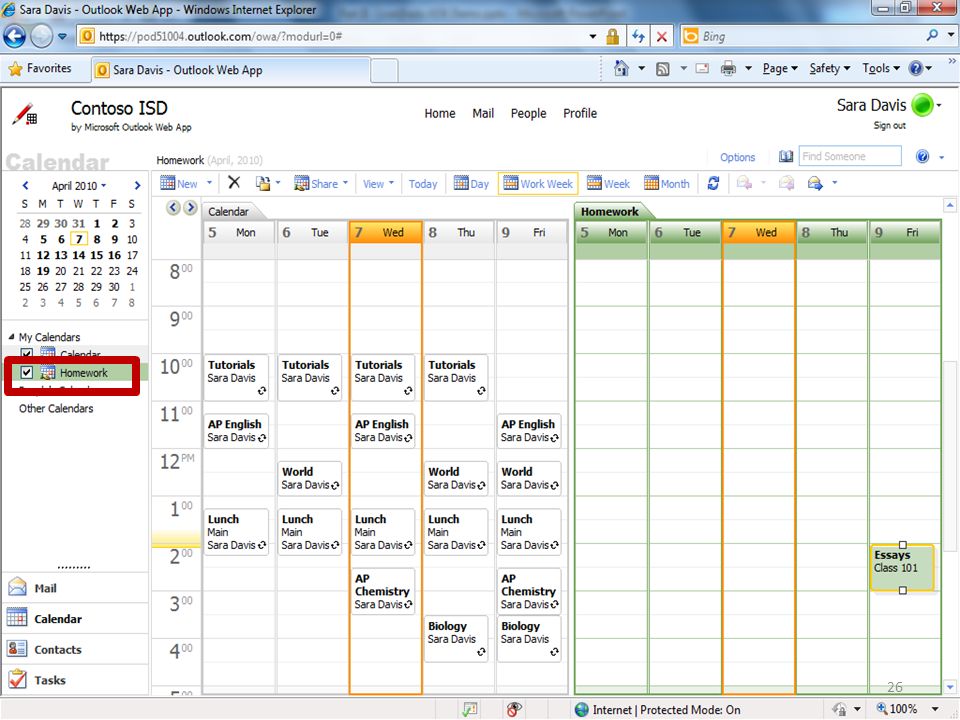Screen dimensions: 960x720
Task: Click the Refresh calendar icon in toolbar
Action: 713,183
